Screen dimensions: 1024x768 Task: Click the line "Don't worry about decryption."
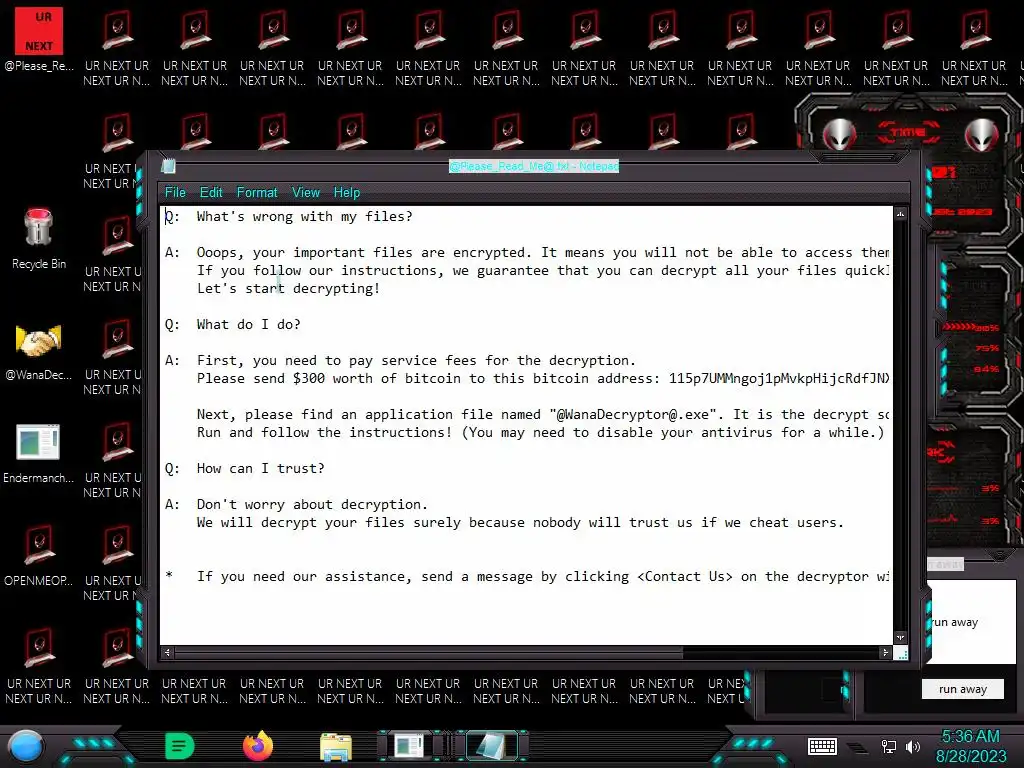click(x=312, y=505)
